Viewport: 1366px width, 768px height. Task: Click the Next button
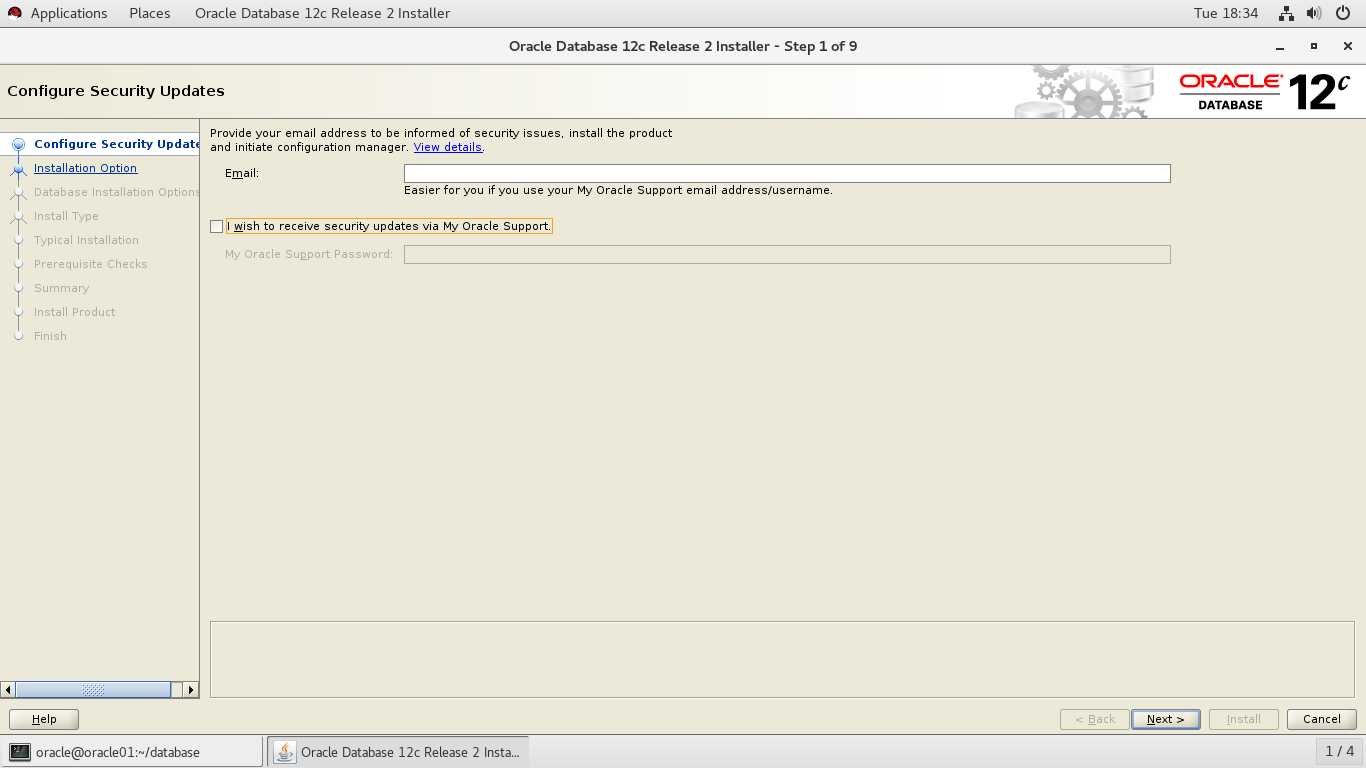click(1166, 719)
